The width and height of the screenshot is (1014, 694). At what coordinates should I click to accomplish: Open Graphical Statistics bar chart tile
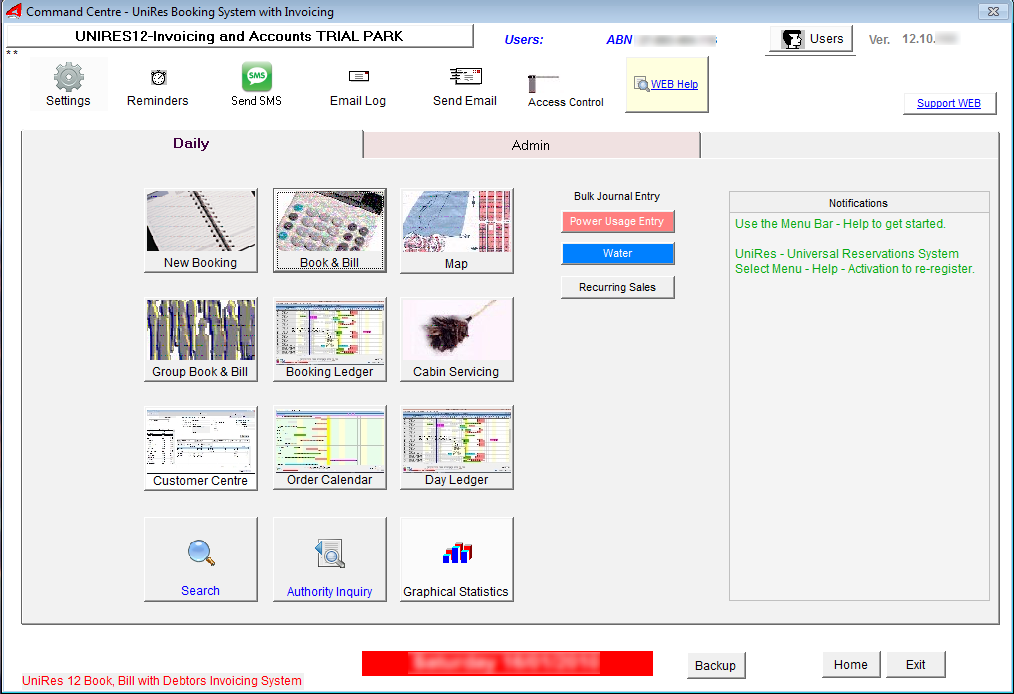[457, 559]
